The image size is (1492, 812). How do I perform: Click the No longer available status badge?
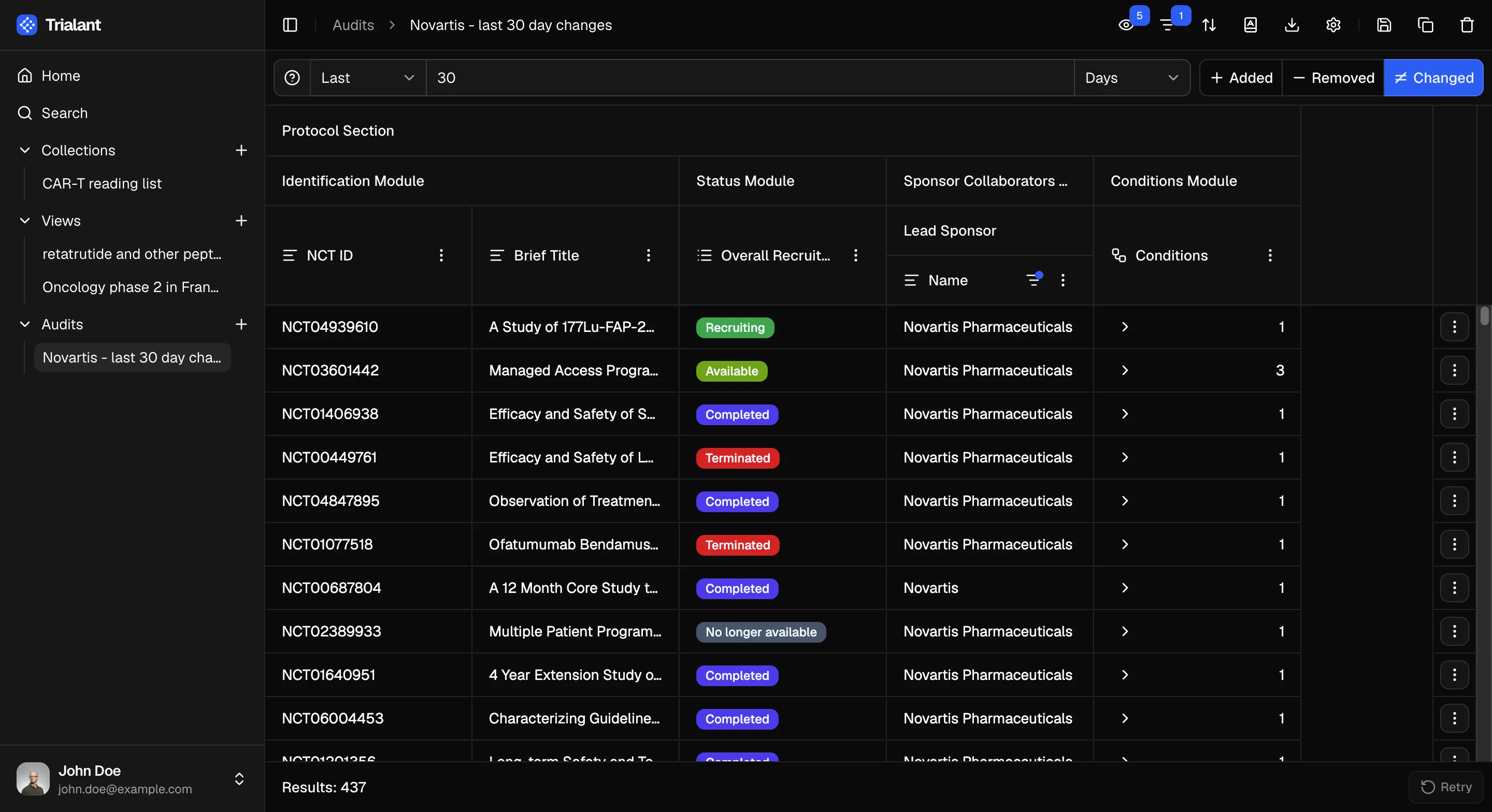click(761, 632)
